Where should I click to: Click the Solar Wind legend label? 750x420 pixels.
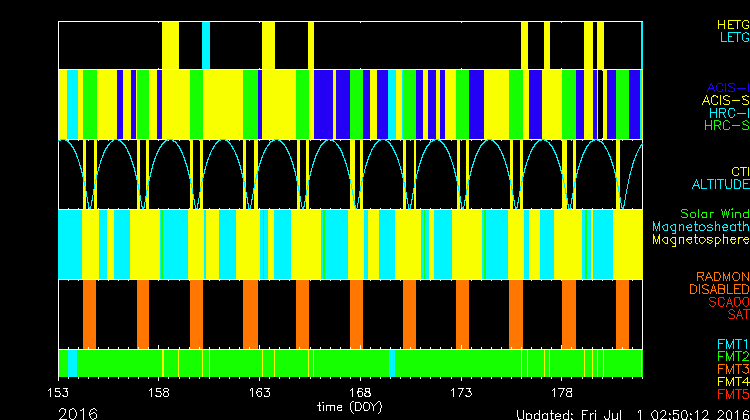(x=714, y=214)
